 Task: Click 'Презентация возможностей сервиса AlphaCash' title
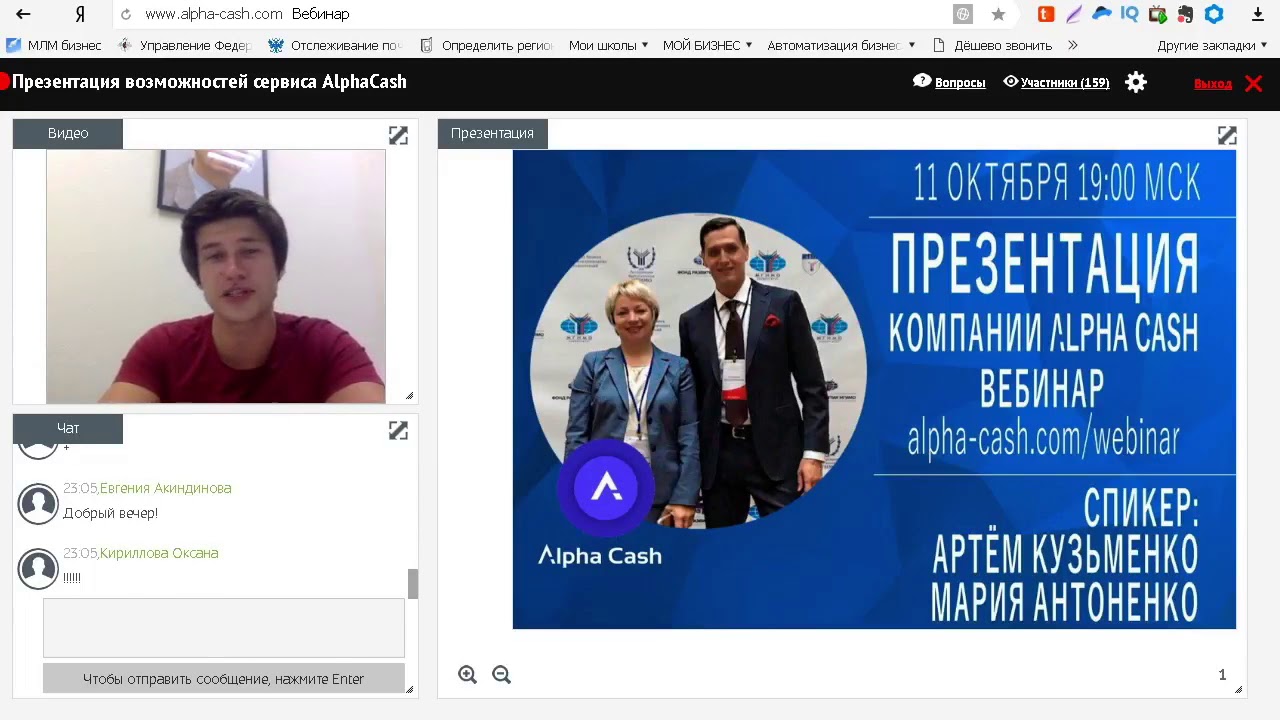209,82
